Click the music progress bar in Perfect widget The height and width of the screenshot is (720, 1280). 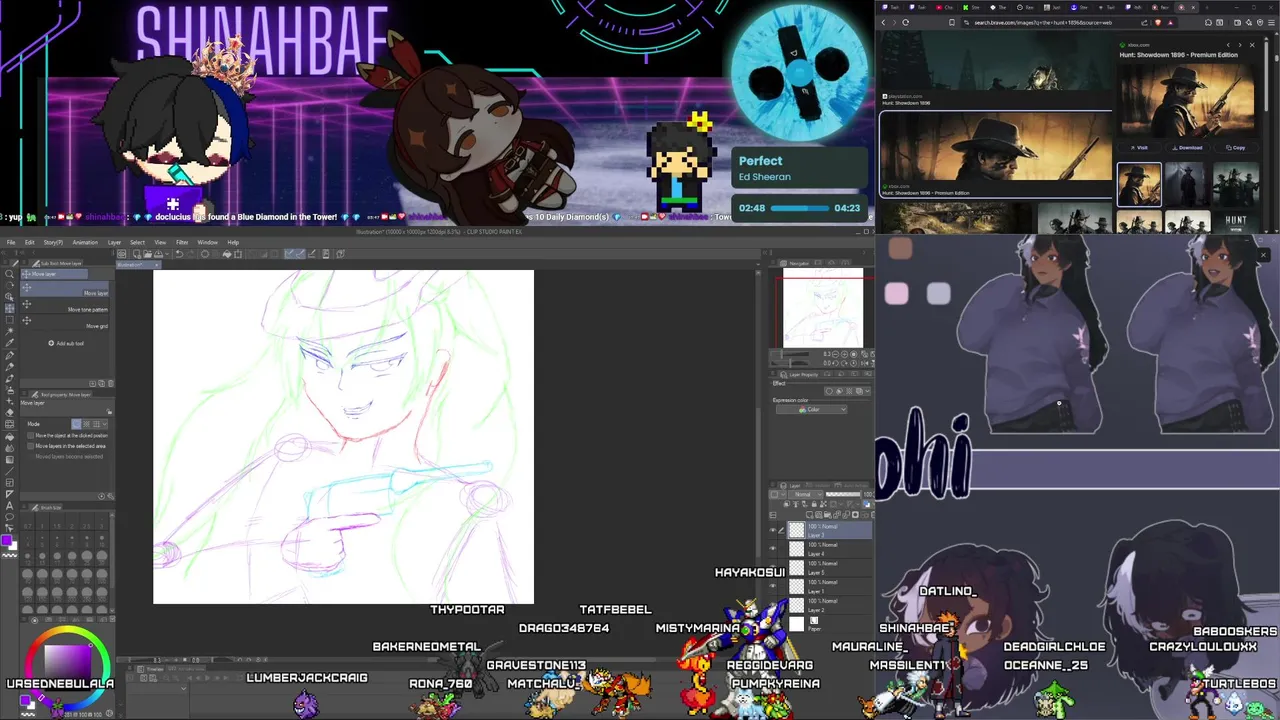click(x=800, y=208)
